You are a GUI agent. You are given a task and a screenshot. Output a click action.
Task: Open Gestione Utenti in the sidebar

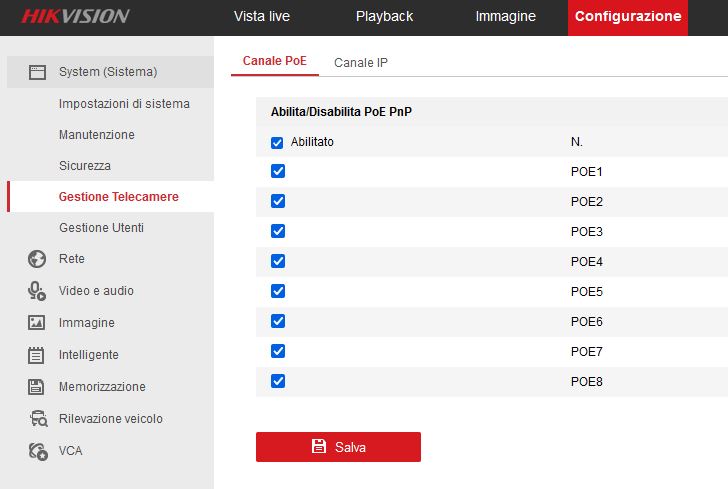tap(101, 228)
